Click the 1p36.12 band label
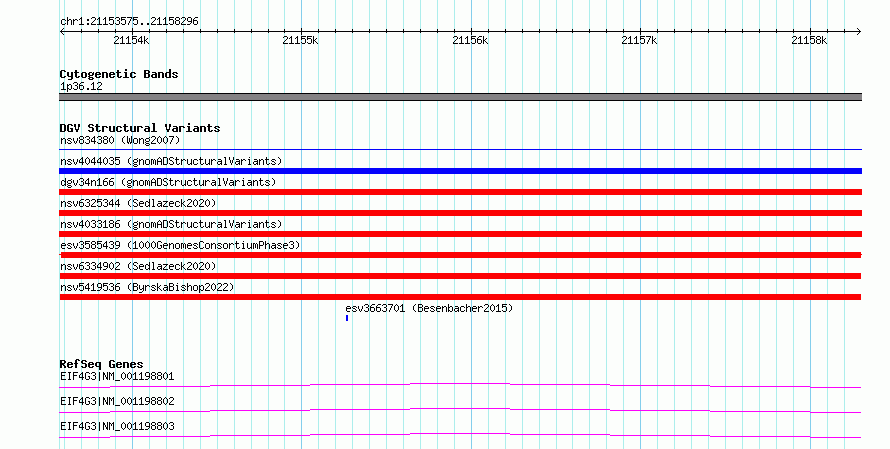Screen dimensions: 890x449 [81, 86]
